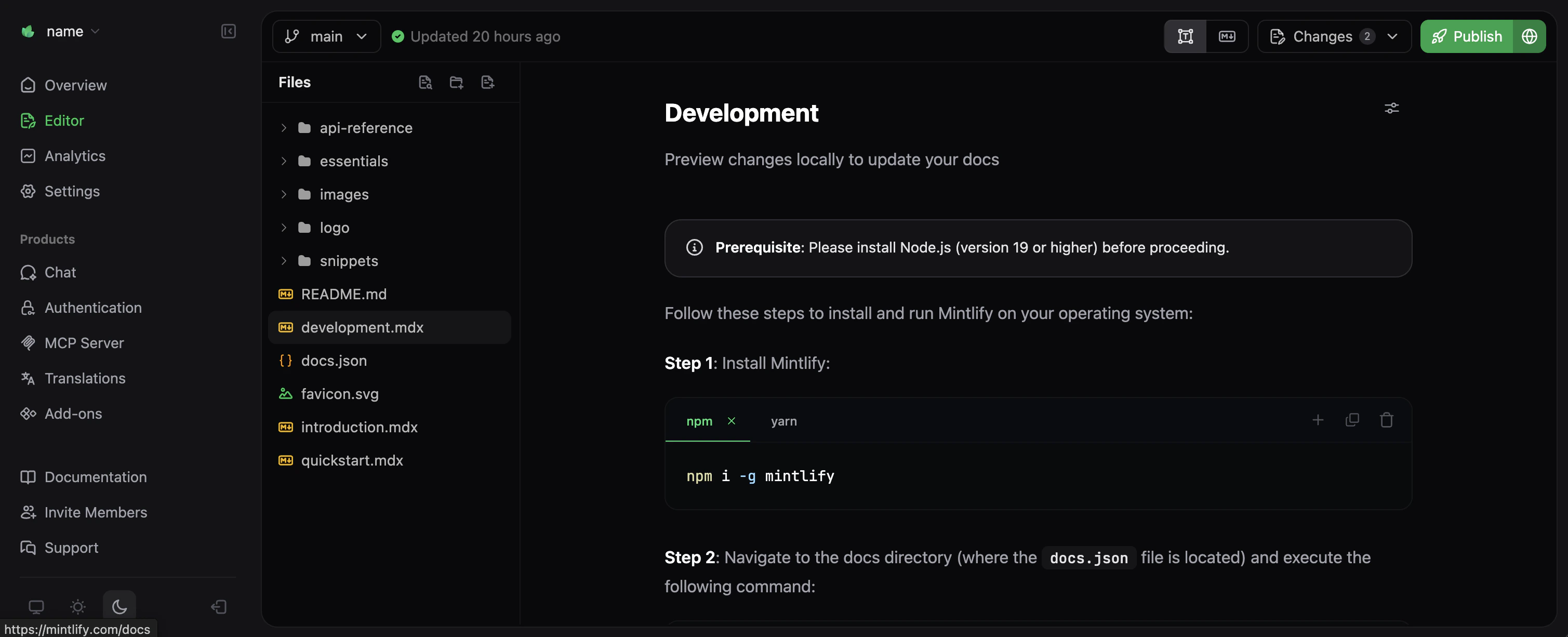Toggle dark mode moon icon
The width and height of the screenshot is (1568, 637).
click(x=119, y=606)
